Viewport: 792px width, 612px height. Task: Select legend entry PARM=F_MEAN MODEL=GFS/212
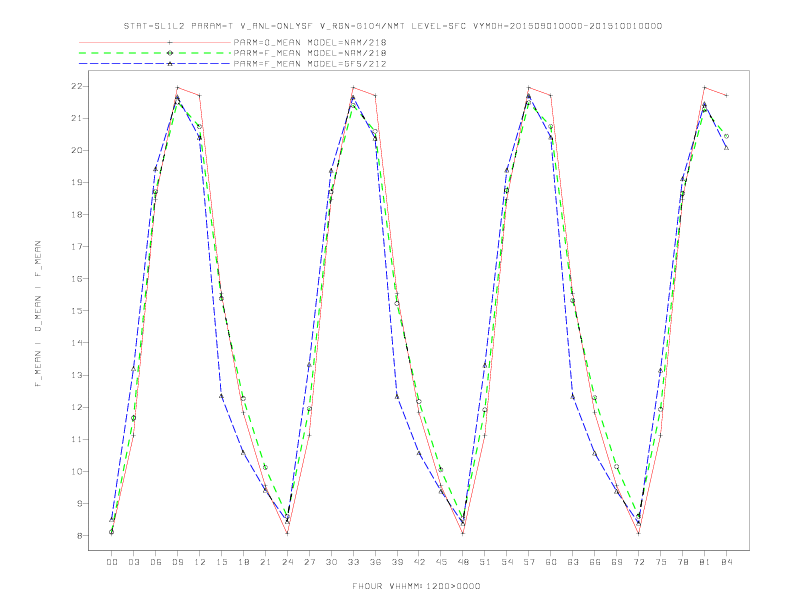tap(310, 64)
